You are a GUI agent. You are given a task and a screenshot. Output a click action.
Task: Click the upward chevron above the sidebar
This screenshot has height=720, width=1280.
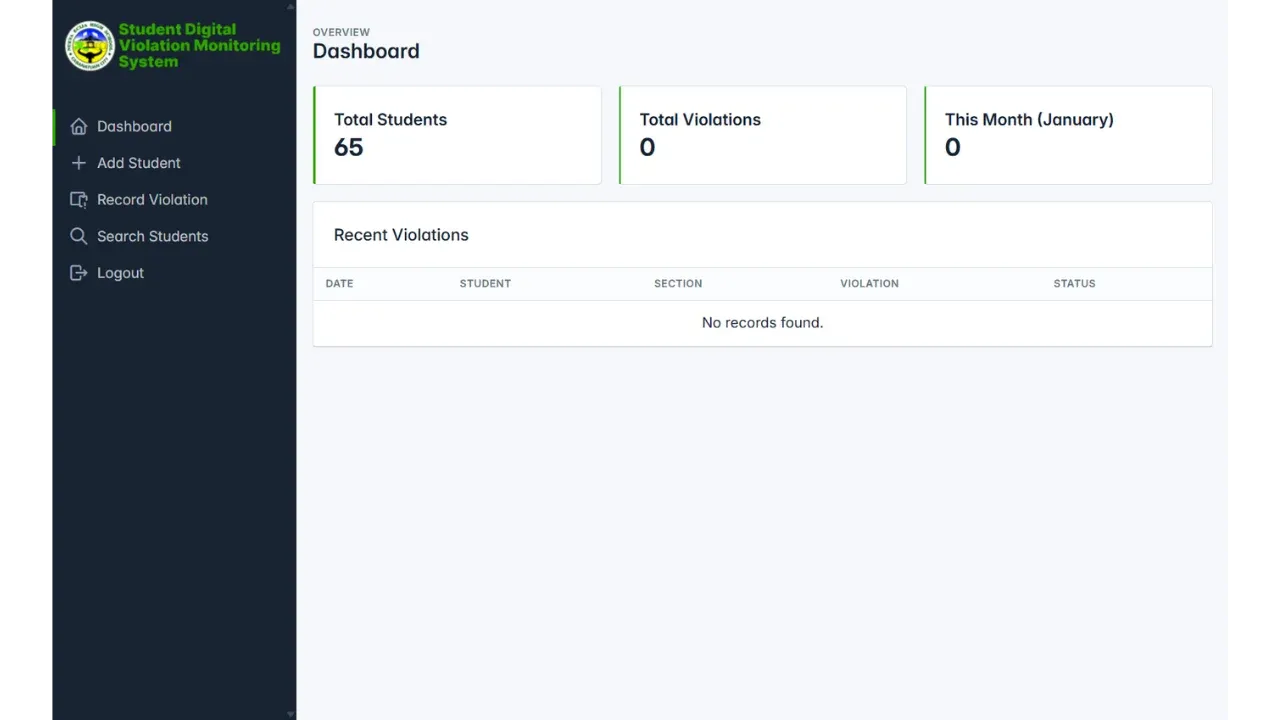pos(290,9)
